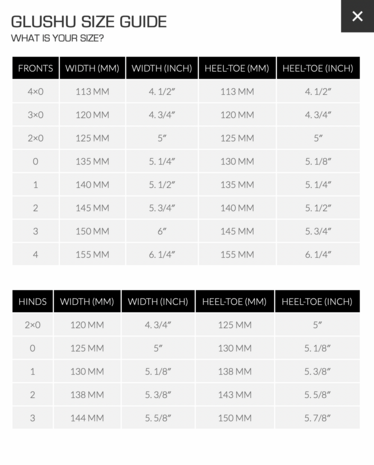374x465 pixels.
Task: Click the hinds WIDTH (INCH) header
Action: click(158, 301)
